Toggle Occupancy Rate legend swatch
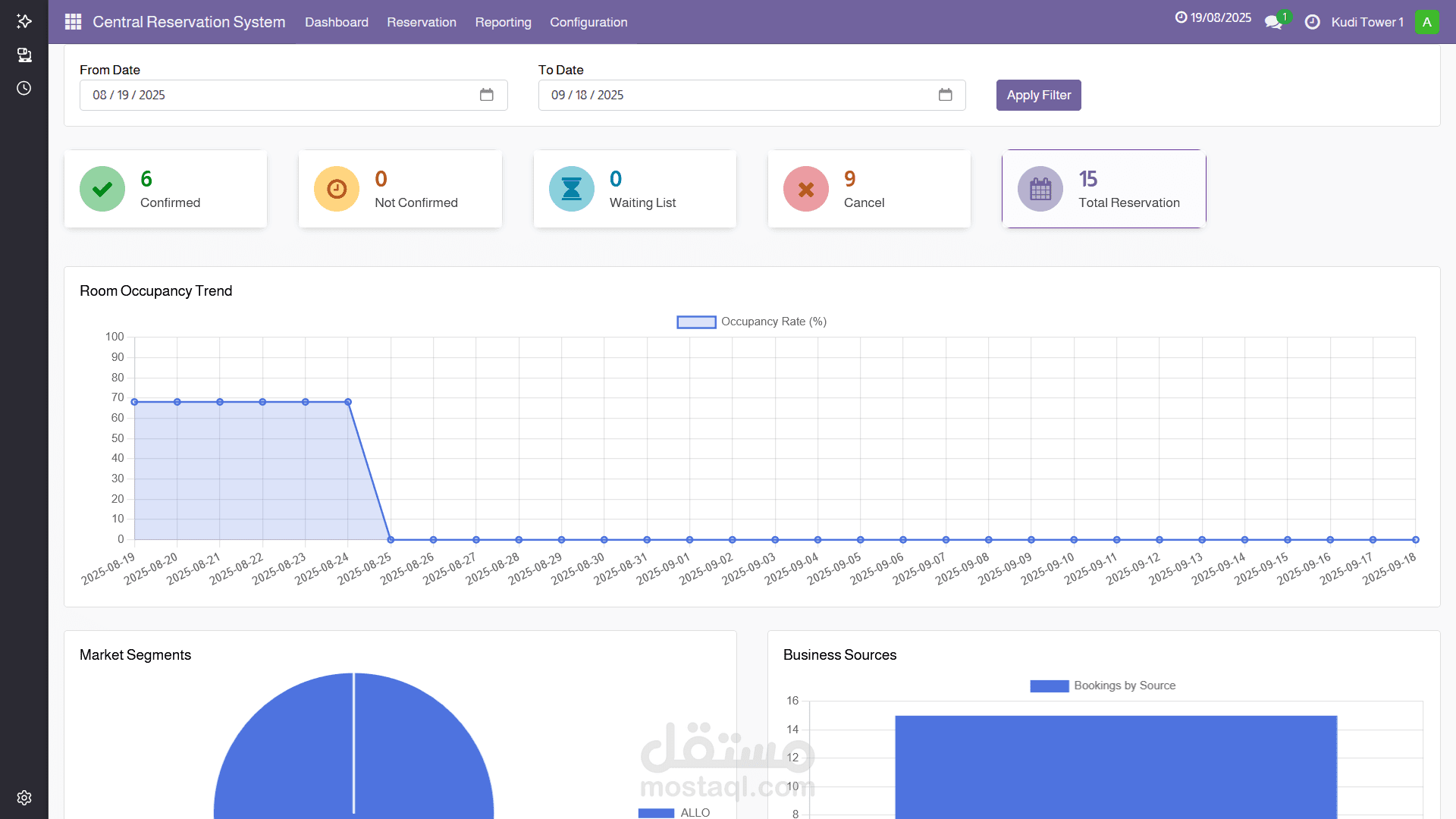 pos(696,322)
